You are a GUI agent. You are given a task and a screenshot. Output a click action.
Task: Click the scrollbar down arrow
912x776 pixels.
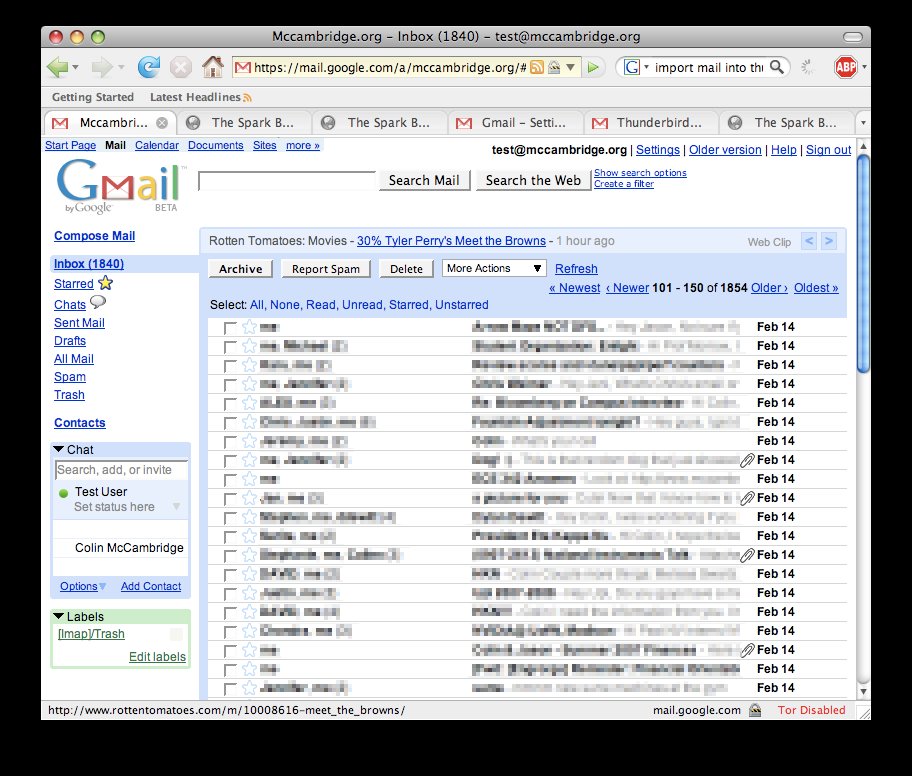coord(864,691)
